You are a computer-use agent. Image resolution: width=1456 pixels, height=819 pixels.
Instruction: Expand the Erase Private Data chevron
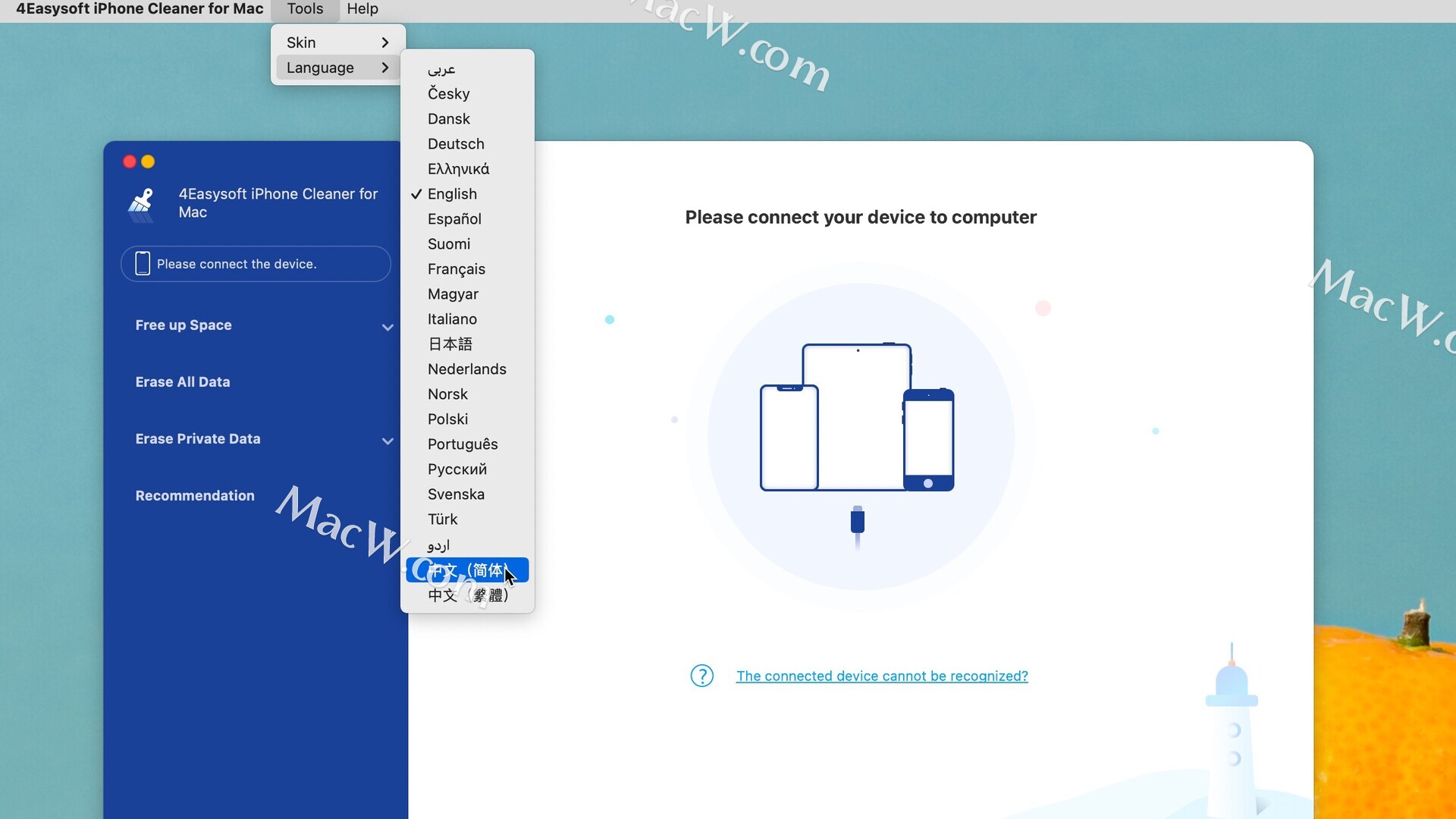pyautogui.click(x=388, y=441)
